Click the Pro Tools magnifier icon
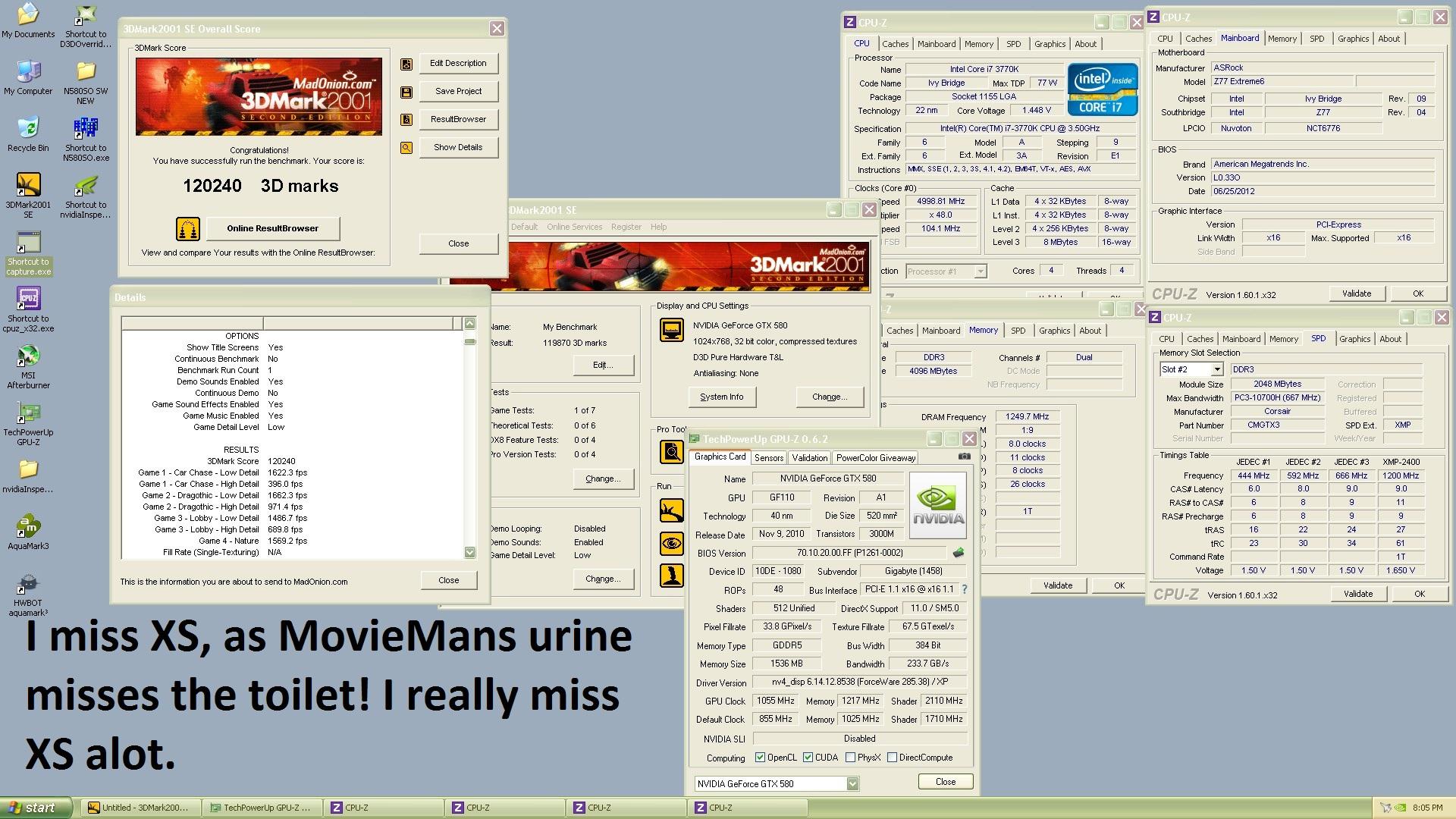The height and width of the screenshot is (819, 1456). point(671,453)
